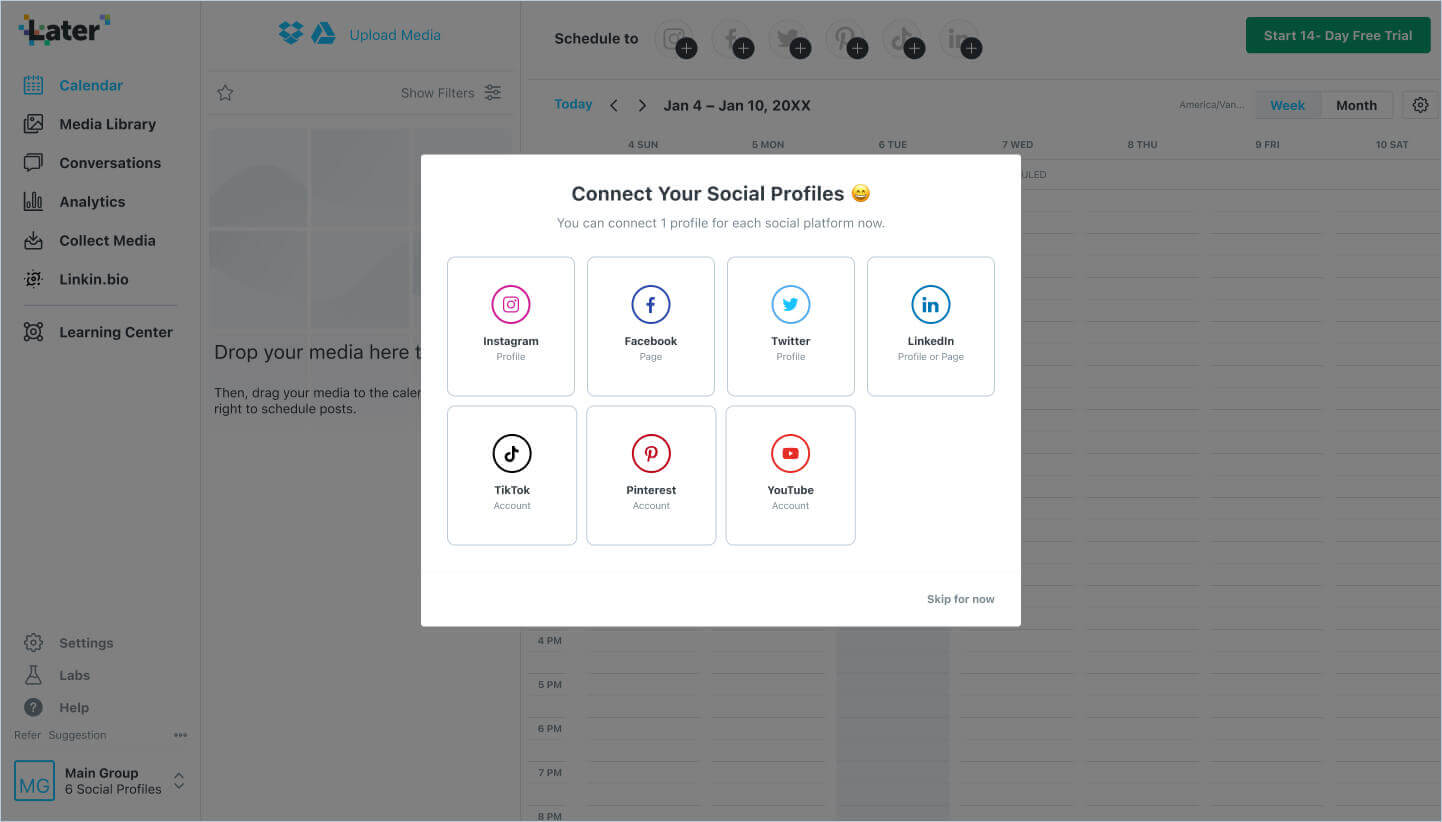
Task: Connect an Instagram profile
Action: pyautogui.click(x=511, y=326)
